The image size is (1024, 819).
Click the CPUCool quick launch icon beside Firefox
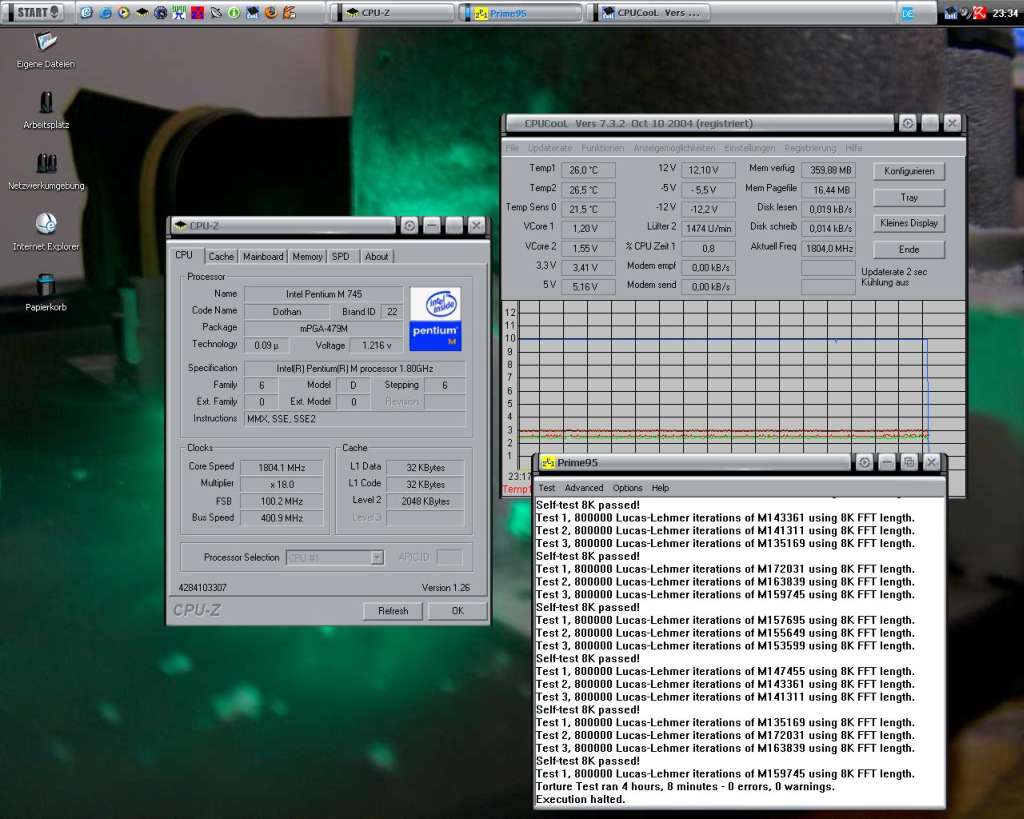coord(252,12)
